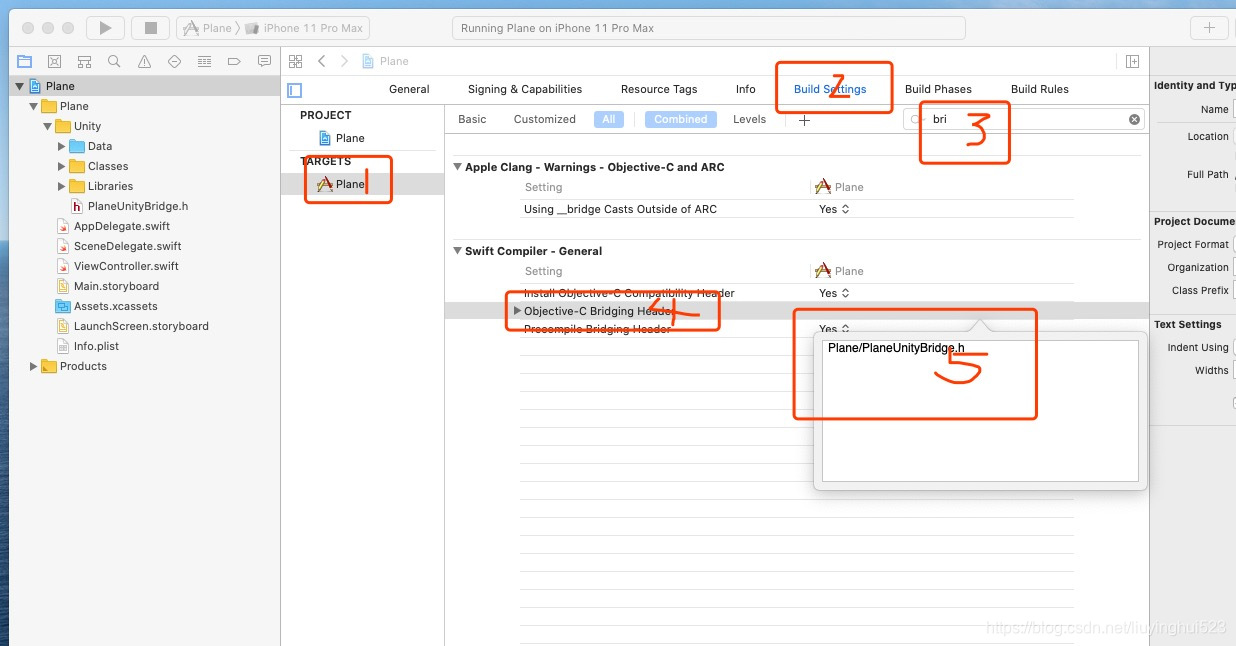Select the Levels view option
This screenshot has width=1236, height=646.
coord(749,119)
